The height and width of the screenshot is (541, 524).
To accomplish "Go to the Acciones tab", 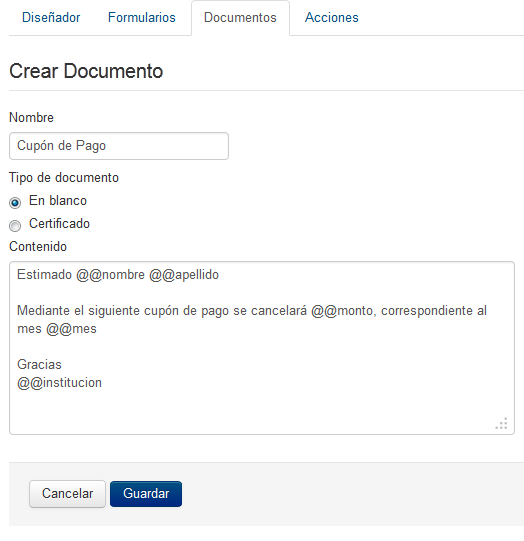I will [x=332, y=18].
